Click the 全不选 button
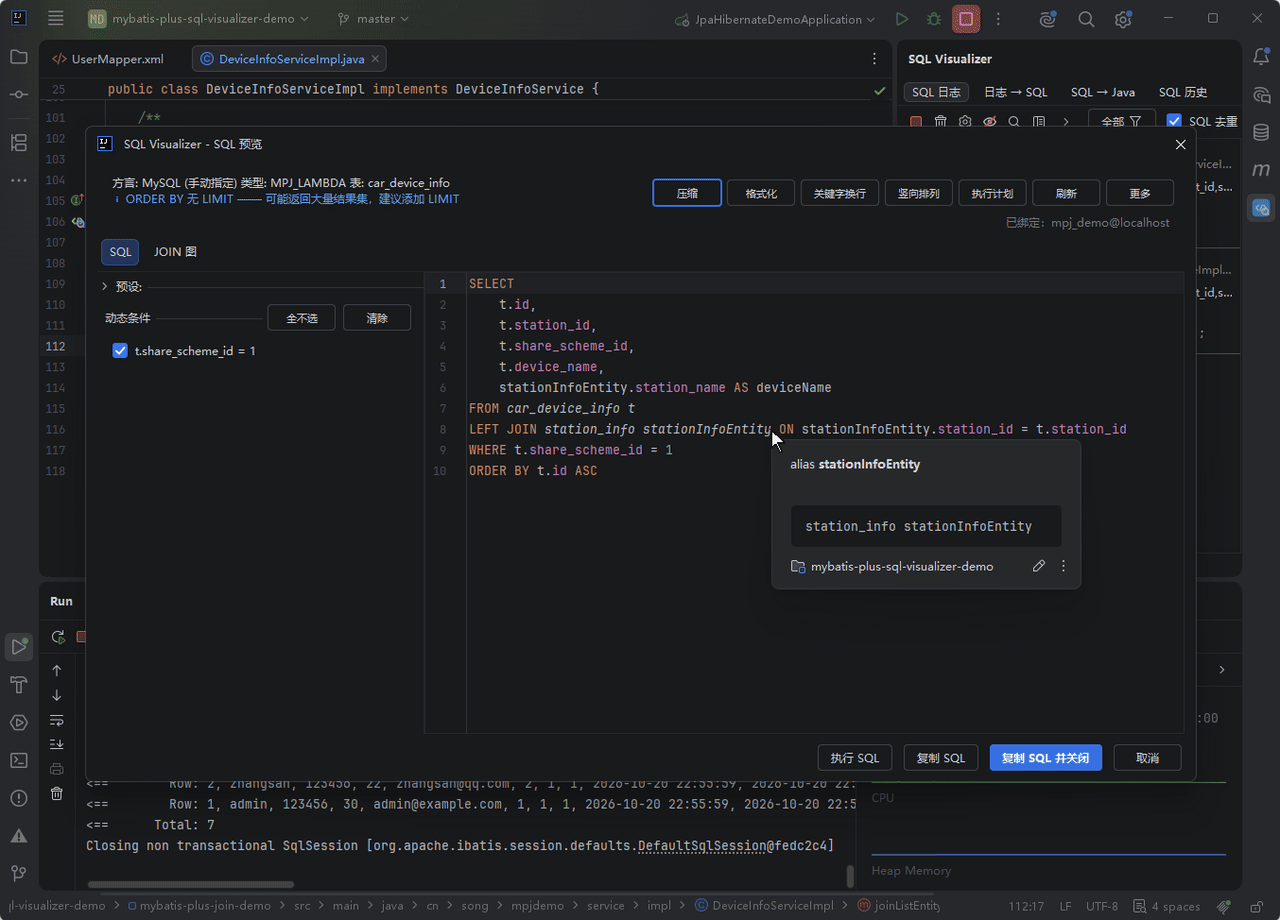1280x920 pixels. tap(302, 318)
